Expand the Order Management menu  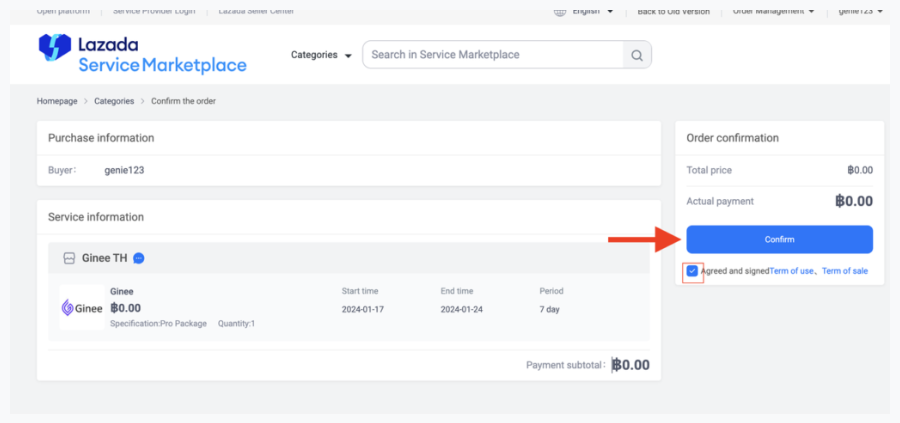[773, 11]
